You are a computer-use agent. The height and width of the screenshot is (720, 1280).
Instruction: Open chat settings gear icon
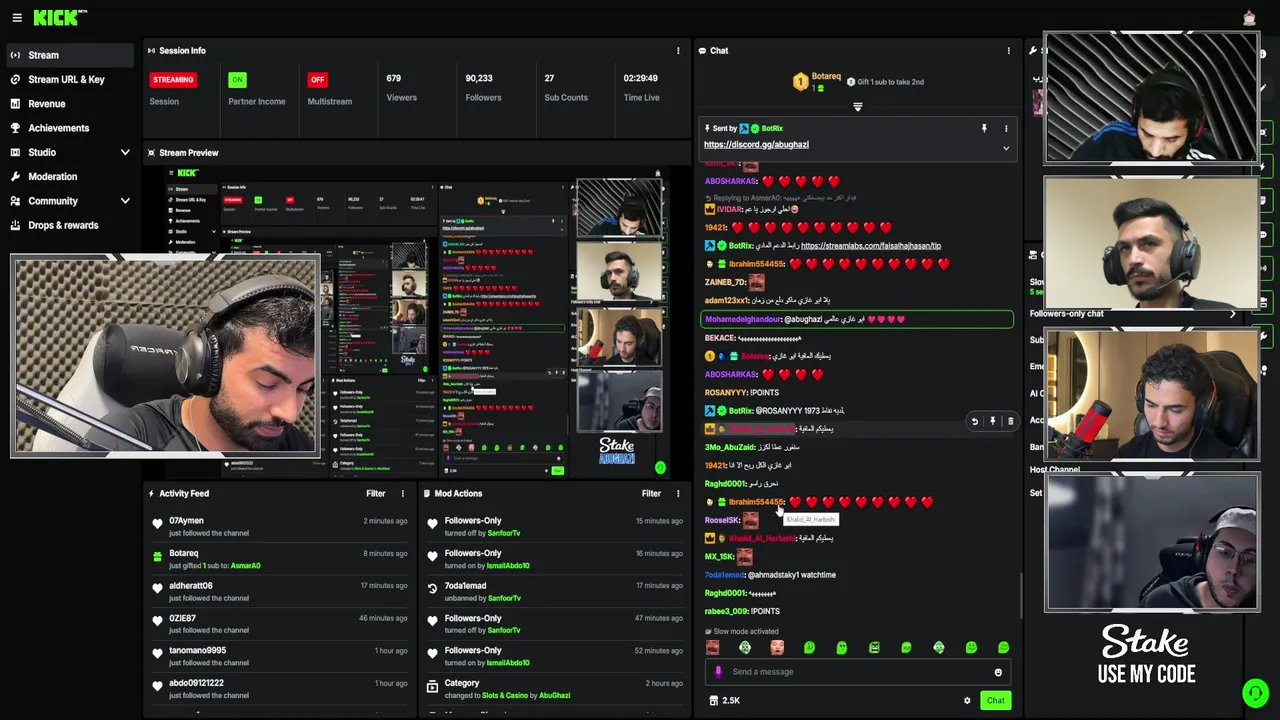(967, 701)
